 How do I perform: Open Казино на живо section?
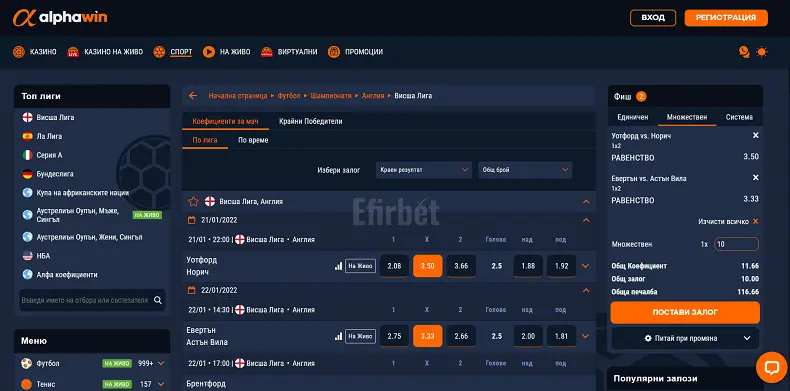coord(105,52)
